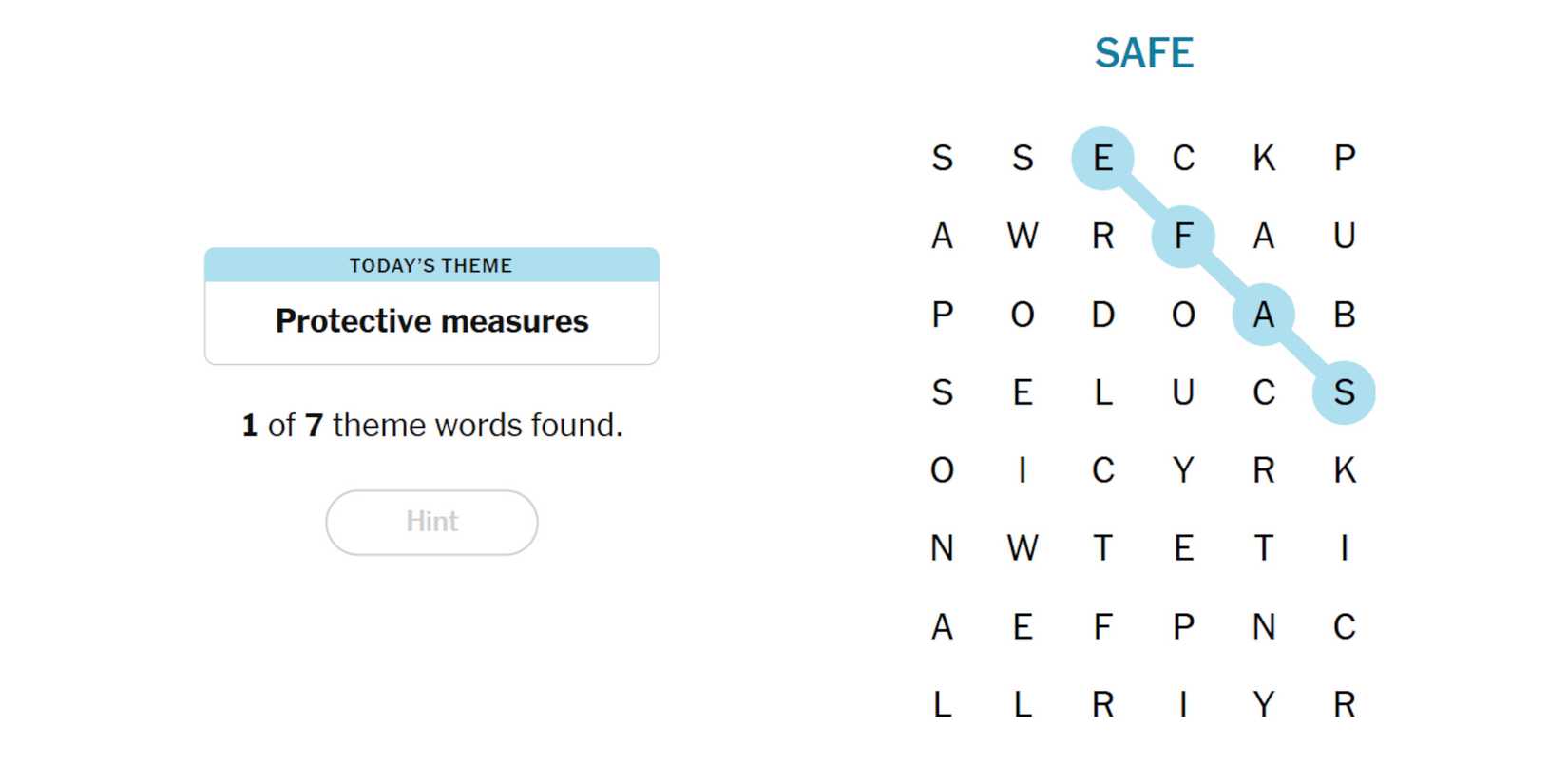Select the highlighted letter E

[1102, 158]
